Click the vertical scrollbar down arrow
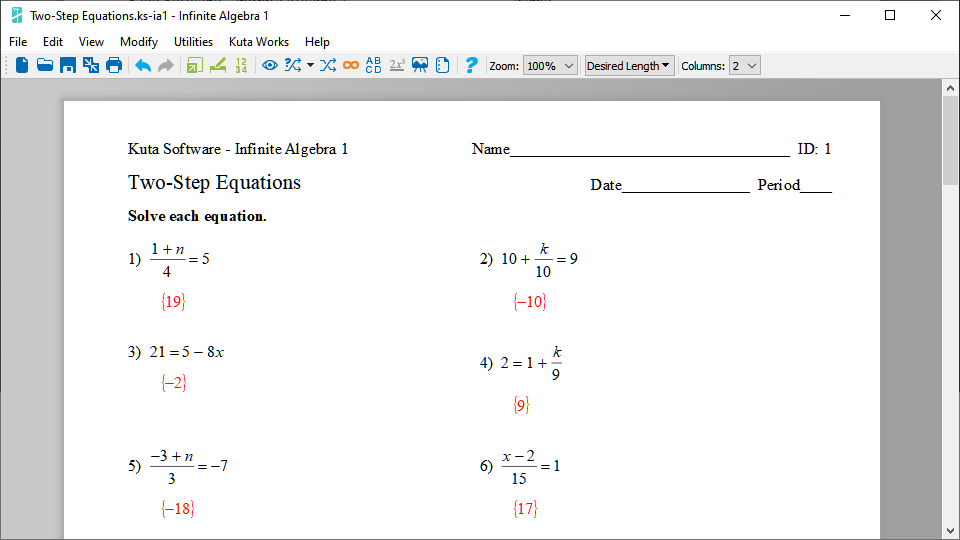The image size is (960, 540). tap(950, 530)
